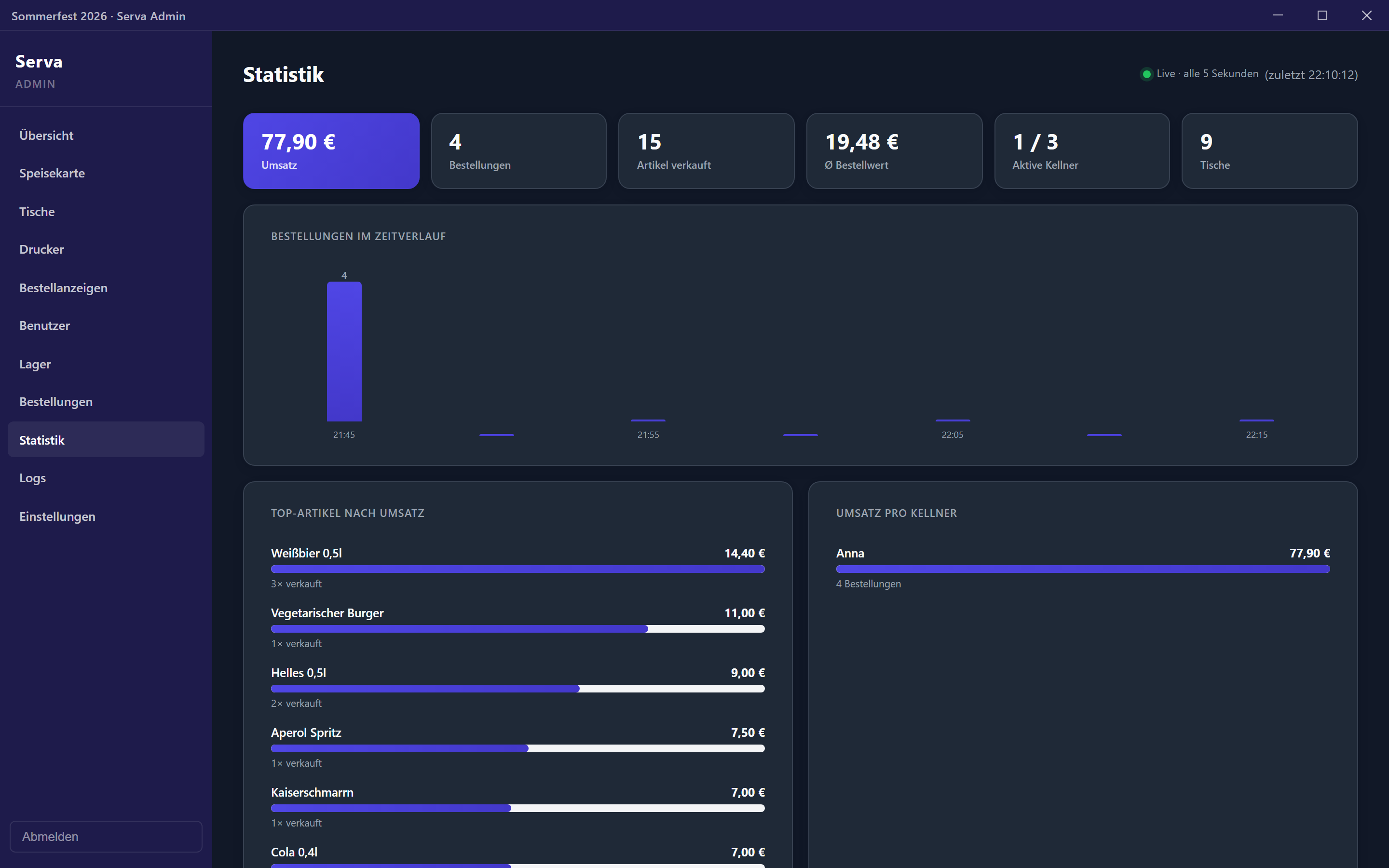This screenshot has height=868, width=1389.
Task: Maximize the Serva Admin window
Action: pyautogui.click(x=1322, y=15)
